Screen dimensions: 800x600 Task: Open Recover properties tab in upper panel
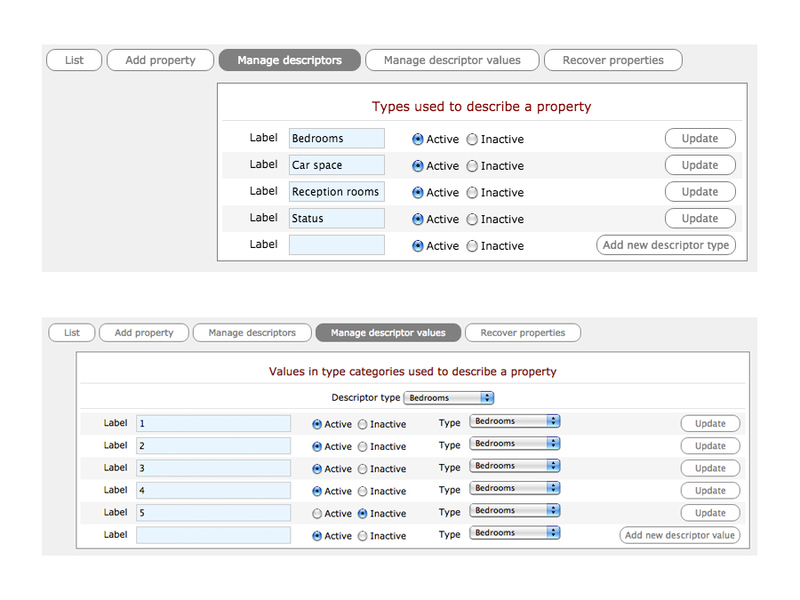[613, 60]
